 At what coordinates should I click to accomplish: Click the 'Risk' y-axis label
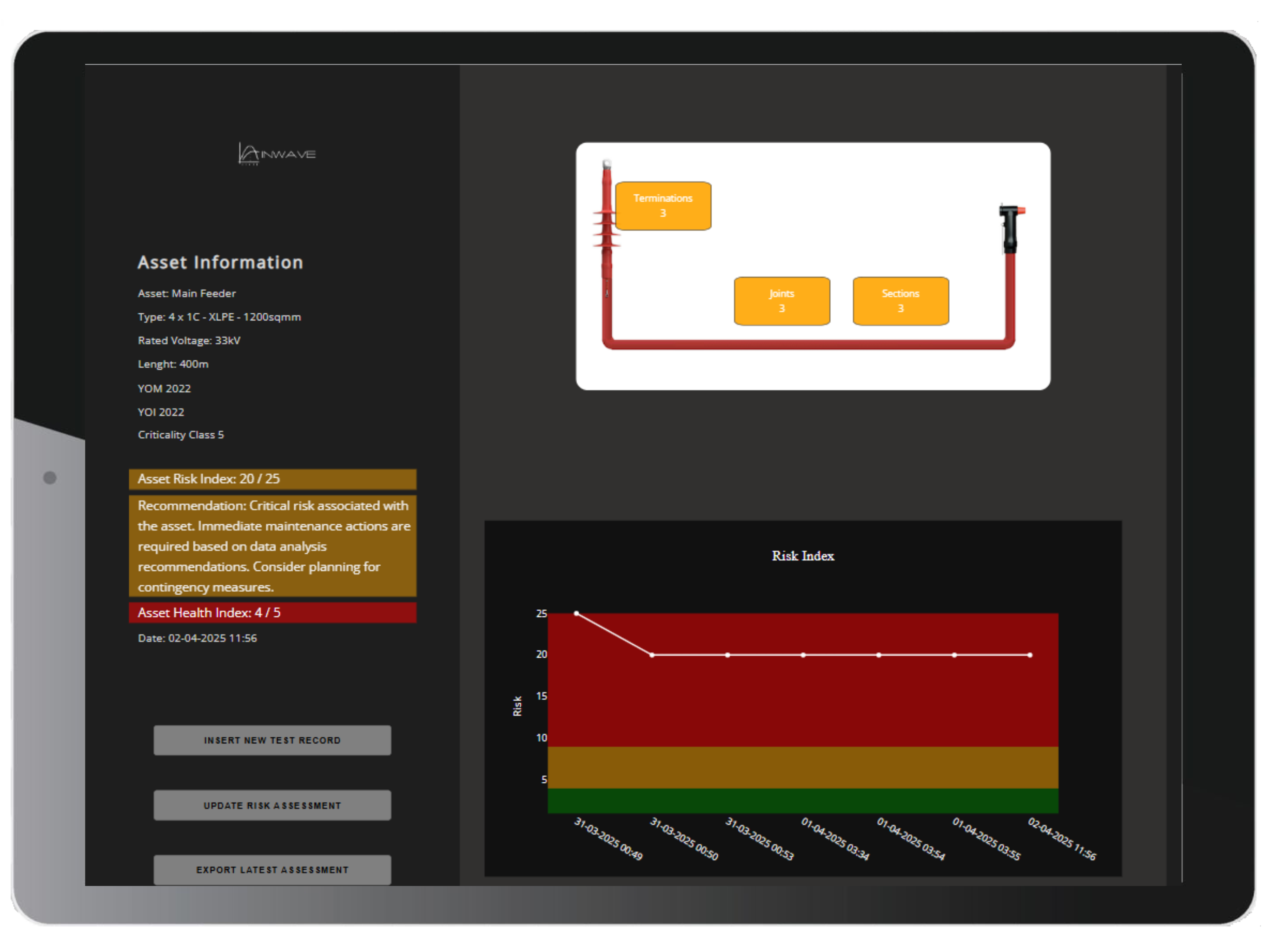(x=517, y=706)
